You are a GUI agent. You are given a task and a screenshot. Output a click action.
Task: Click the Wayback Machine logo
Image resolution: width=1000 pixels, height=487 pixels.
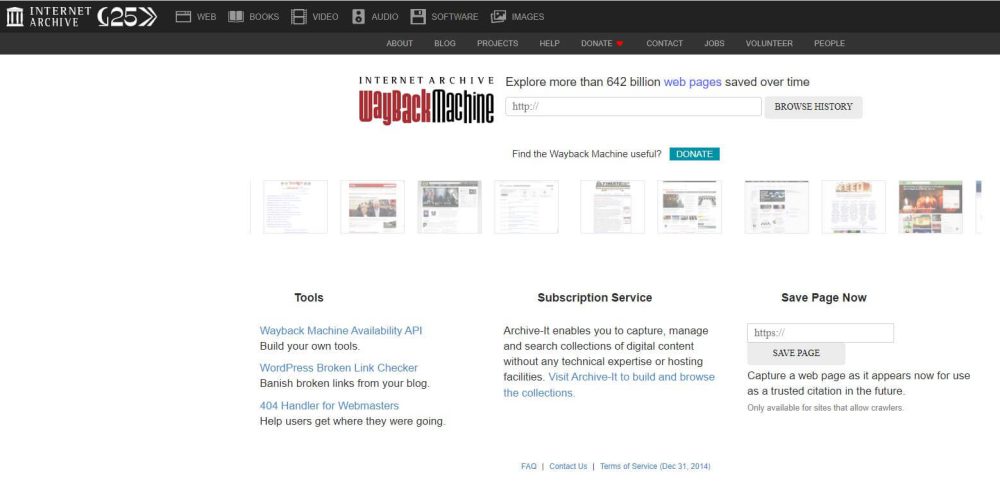[x=426, y=100]
